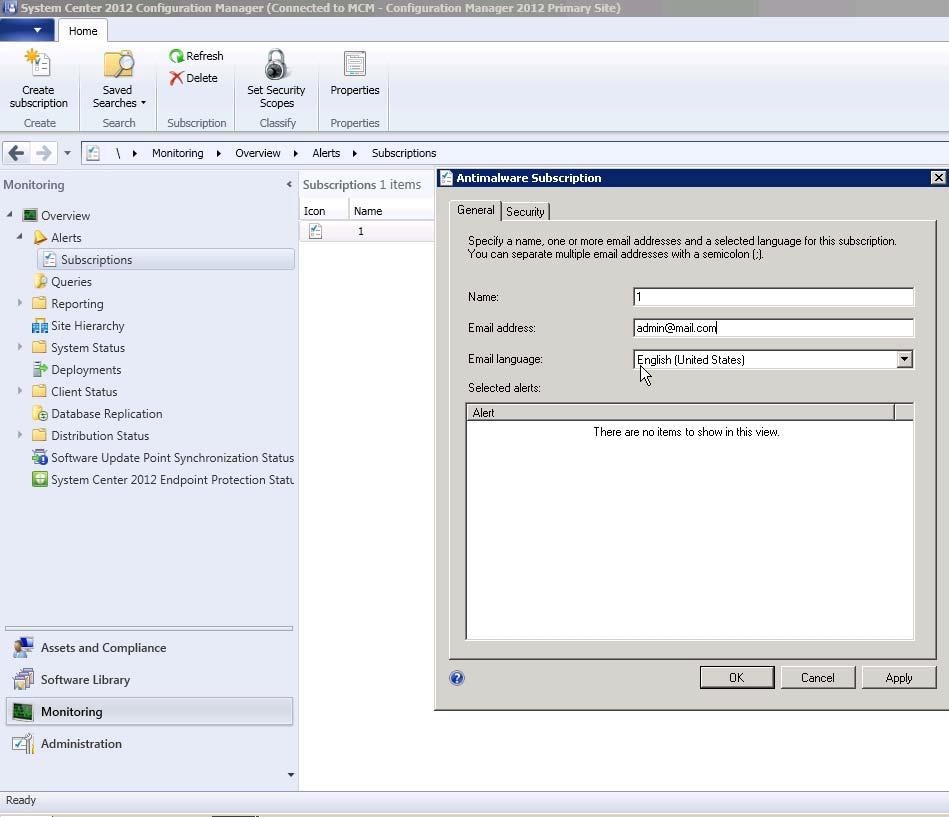Open the application menu dropdown button
The width and height of the screenshot is (949, 817).
click(27, 30)
